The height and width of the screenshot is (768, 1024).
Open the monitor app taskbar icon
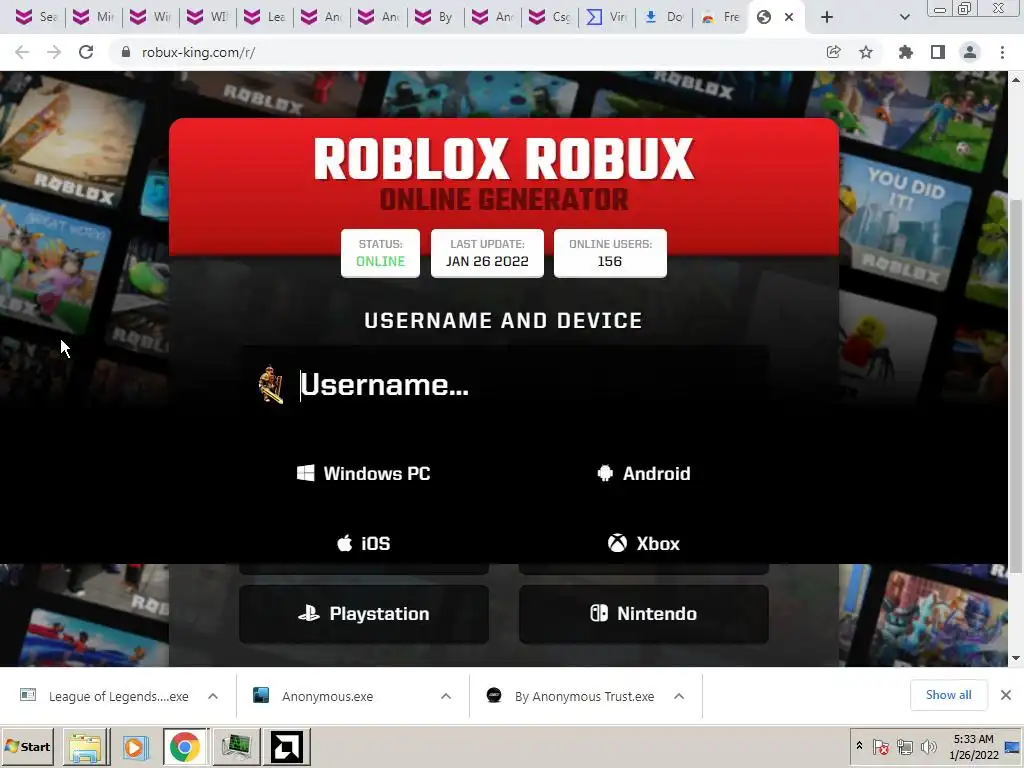pos(236,747)
